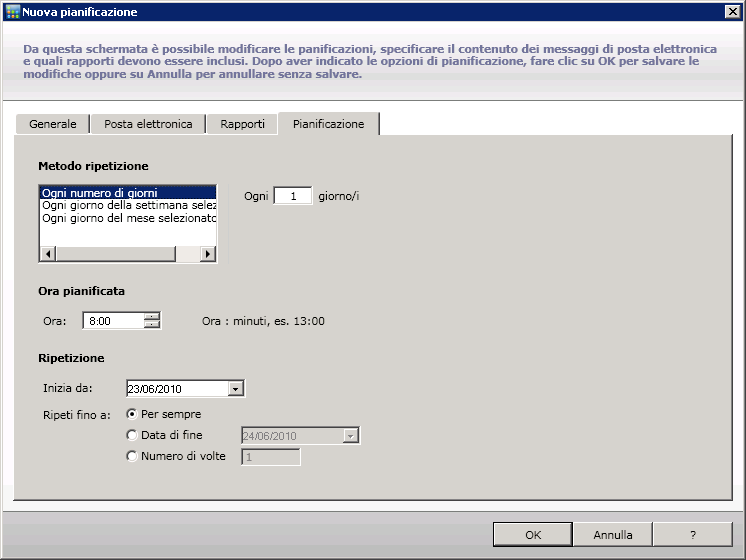Click the start date text 23/06/2010

click(155, 389)
